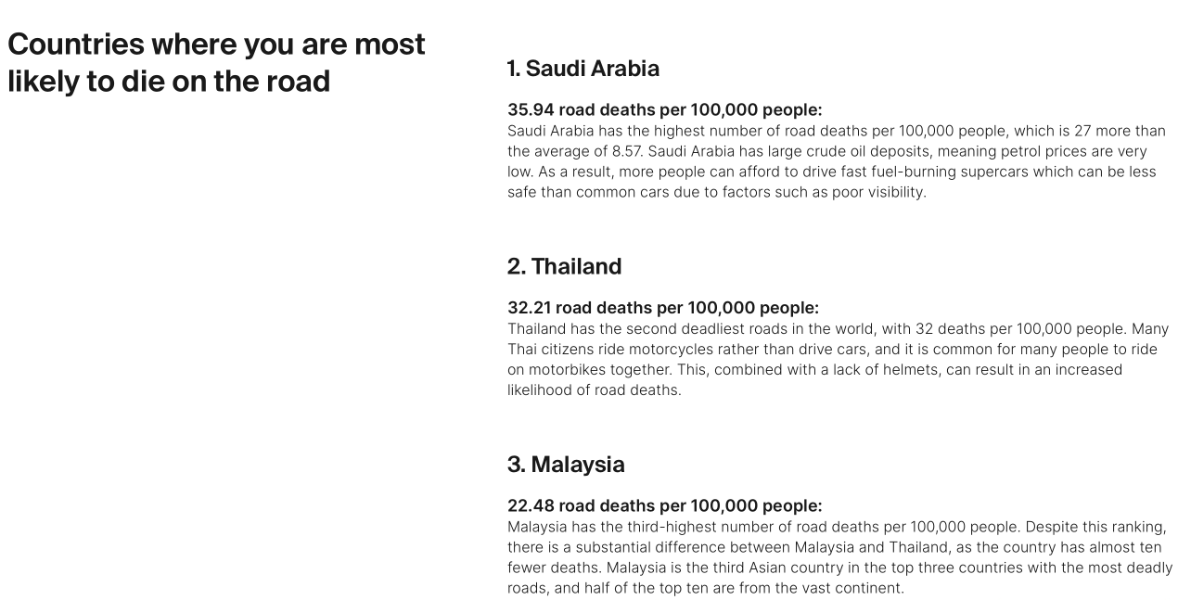Image resolution: width=1178 pixels, height=600 pixels.
Task: Click the page title about road deaths
Action: 216,62
